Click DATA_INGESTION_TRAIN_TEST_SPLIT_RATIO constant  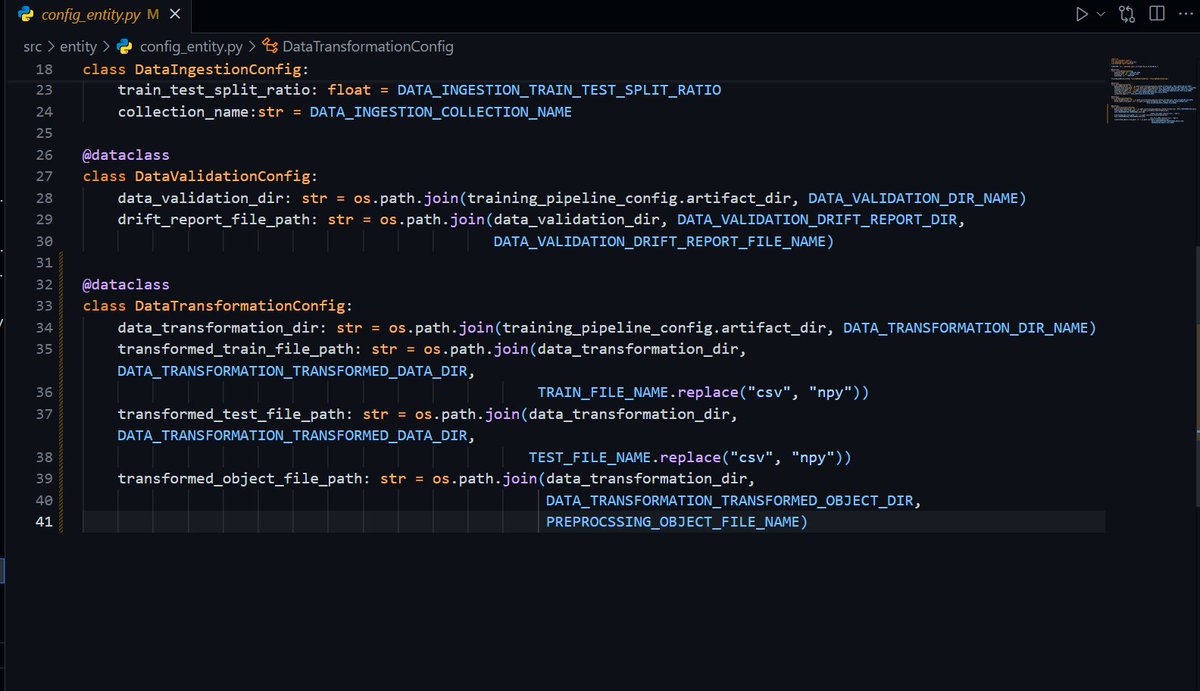point(559,90)
